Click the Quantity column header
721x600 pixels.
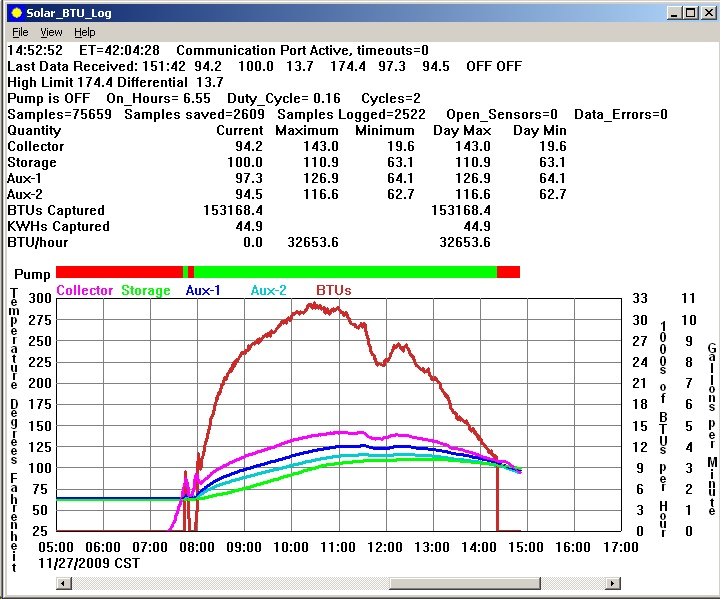(34, 131)
